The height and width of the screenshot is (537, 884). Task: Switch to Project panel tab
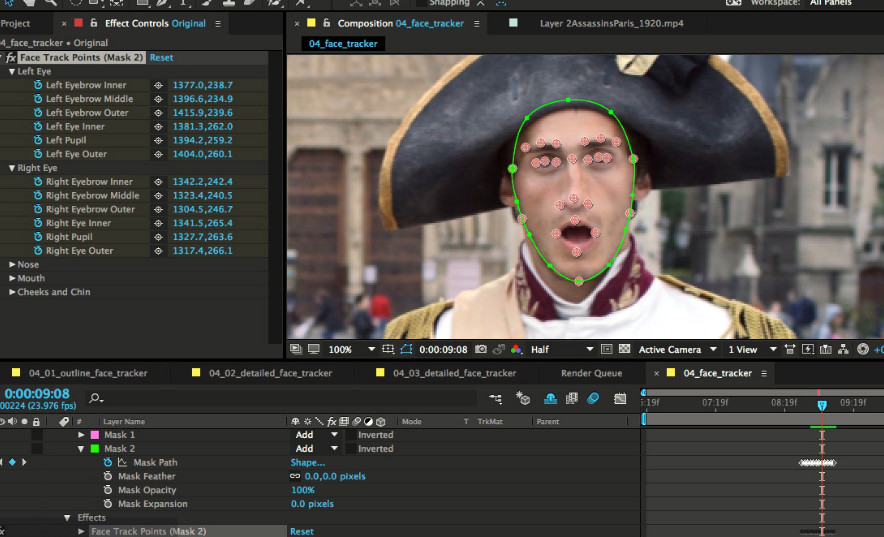point(15,23)
